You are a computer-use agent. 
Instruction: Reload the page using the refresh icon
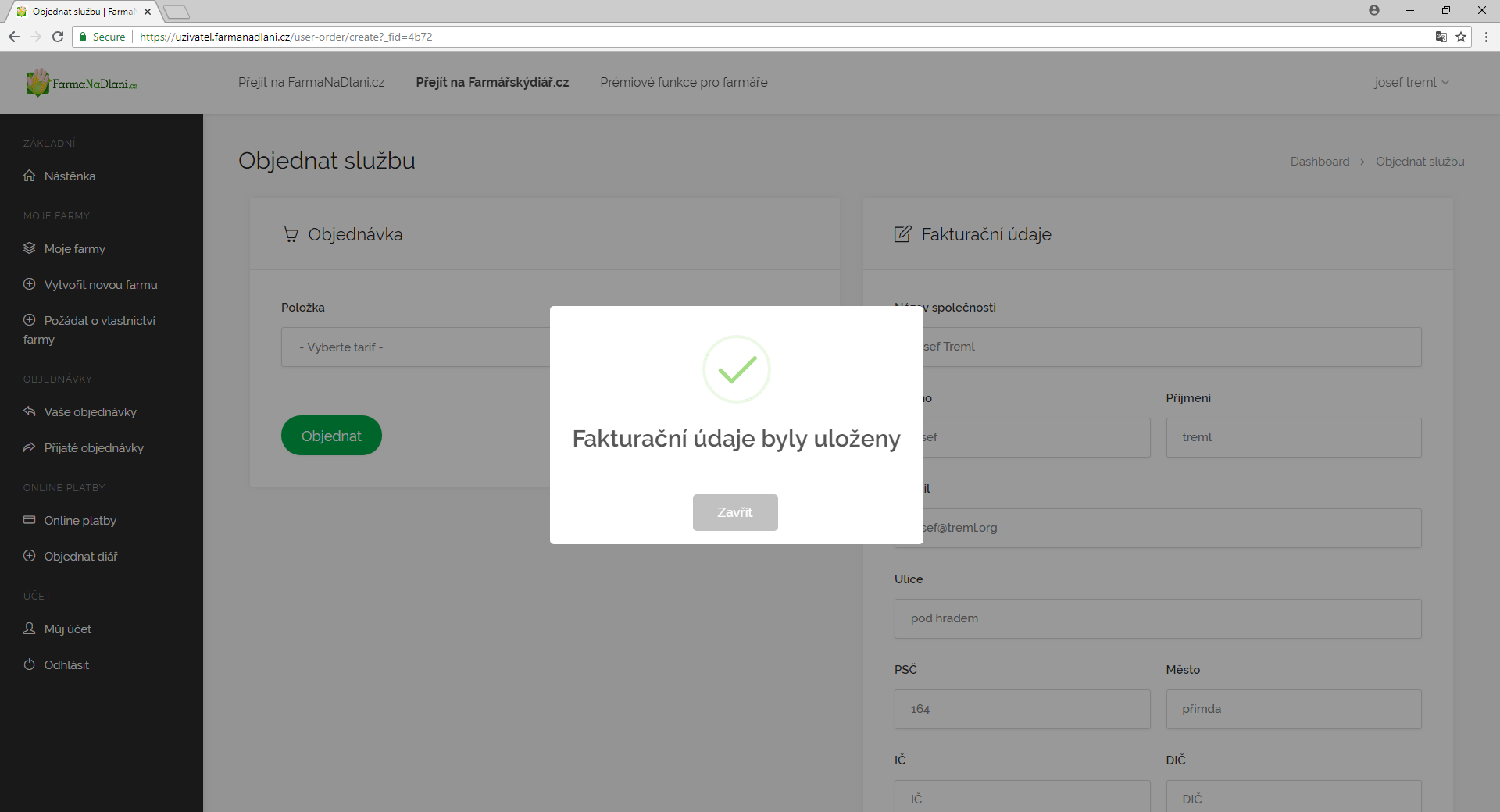click(x=58, y=37)
